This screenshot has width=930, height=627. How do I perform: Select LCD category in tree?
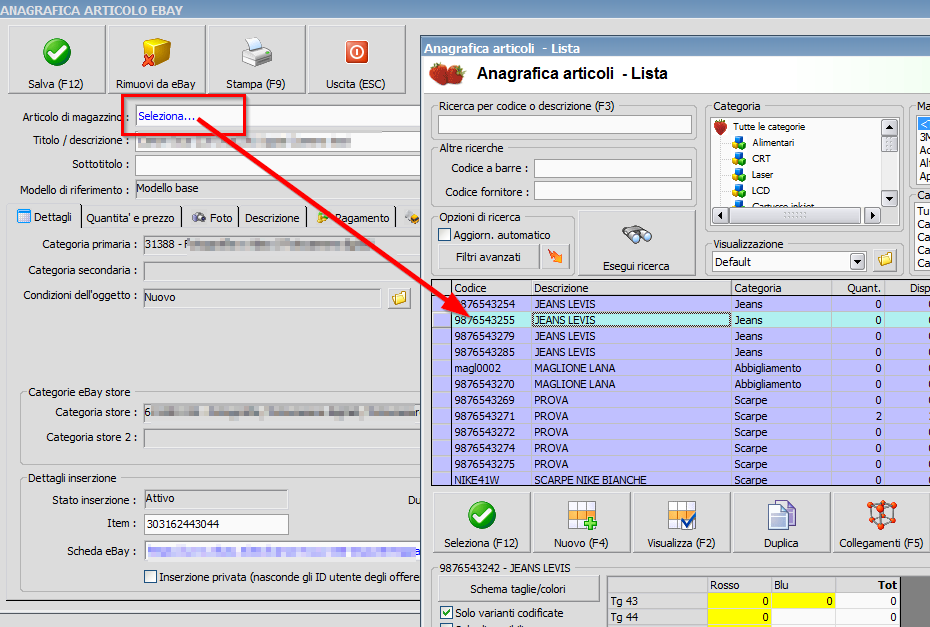[761, 190]
